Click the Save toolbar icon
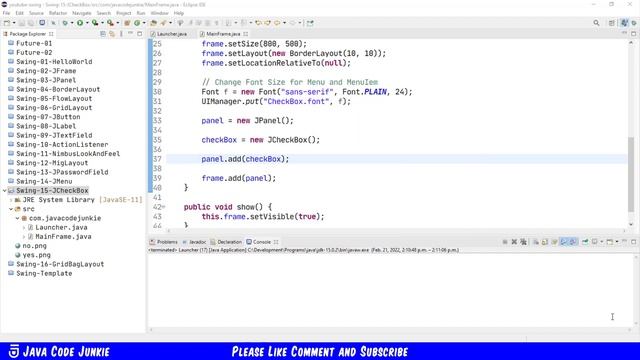640x360 pixels. tap(22, 23)
